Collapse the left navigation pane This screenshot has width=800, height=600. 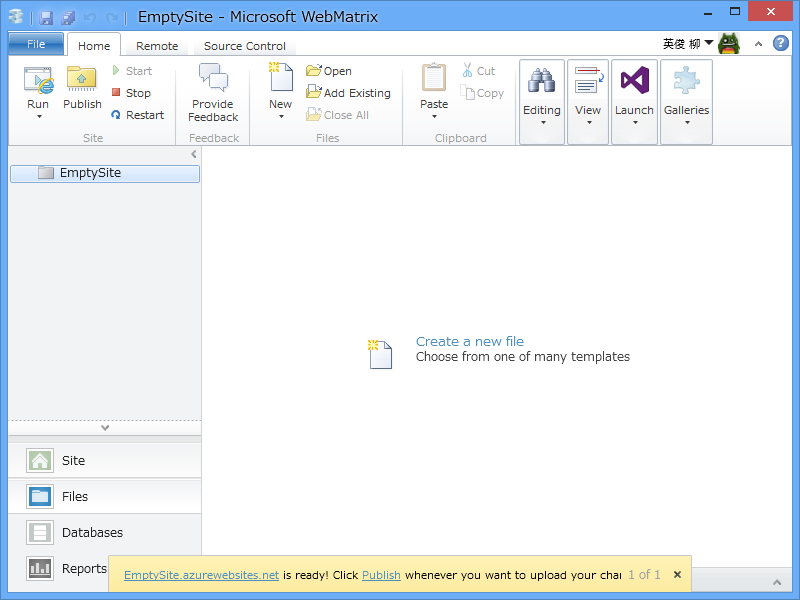pyautogui.click(x=194, y=154)
